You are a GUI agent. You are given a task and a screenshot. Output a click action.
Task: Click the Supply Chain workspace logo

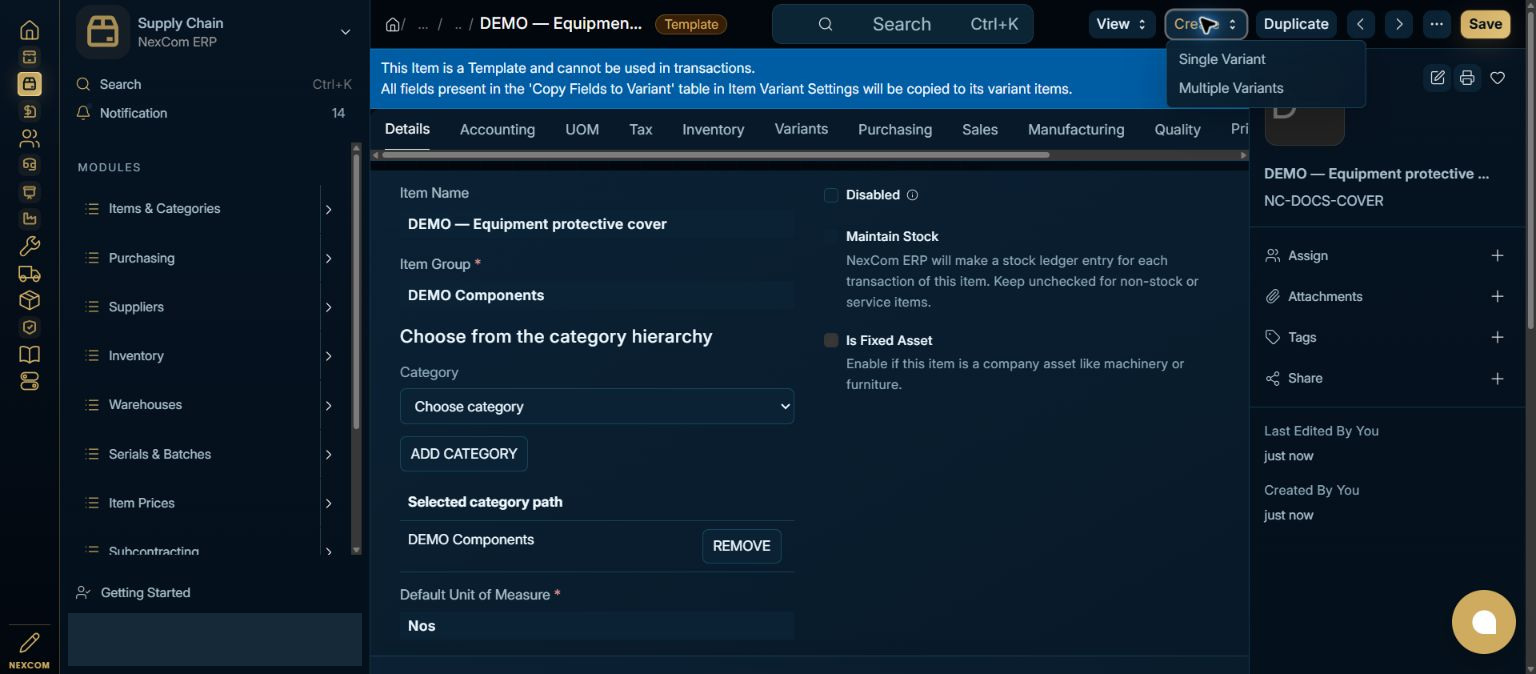click(x=103, y=32)
